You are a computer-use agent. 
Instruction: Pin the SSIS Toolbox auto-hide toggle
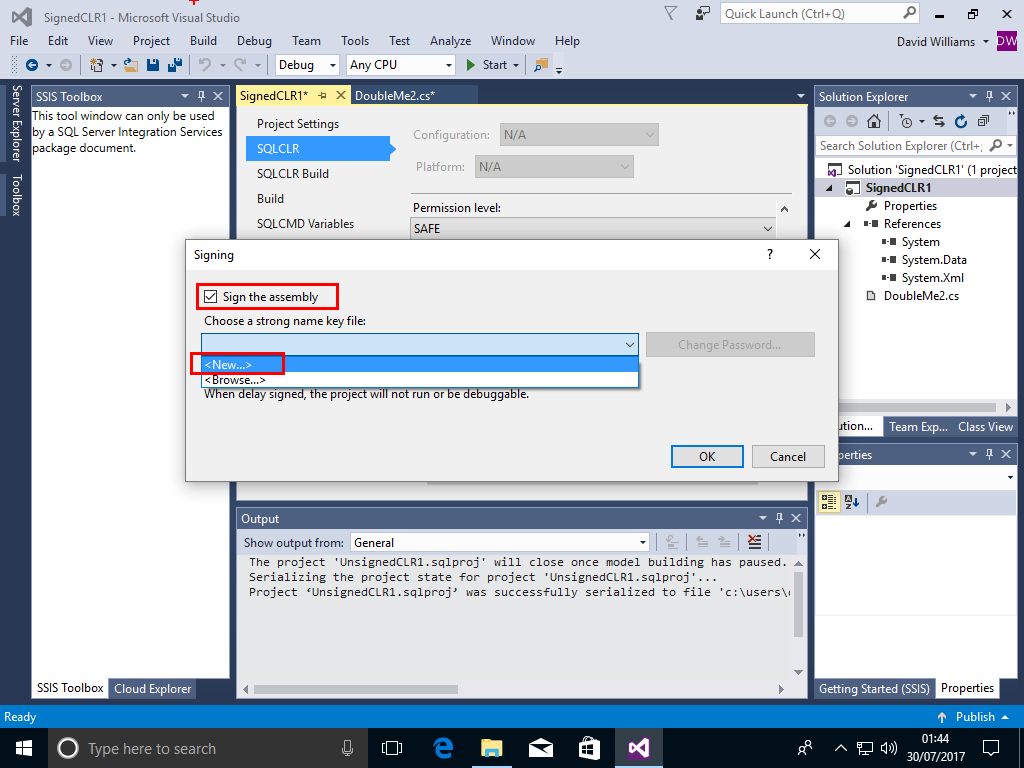click(x=201, y=97)
